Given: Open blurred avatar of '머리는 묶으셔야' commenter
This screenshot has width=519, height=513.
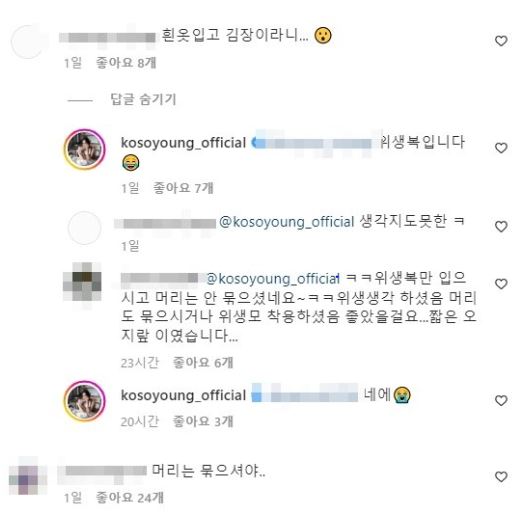Looking at the screenshot, I should tap(28, 476).
